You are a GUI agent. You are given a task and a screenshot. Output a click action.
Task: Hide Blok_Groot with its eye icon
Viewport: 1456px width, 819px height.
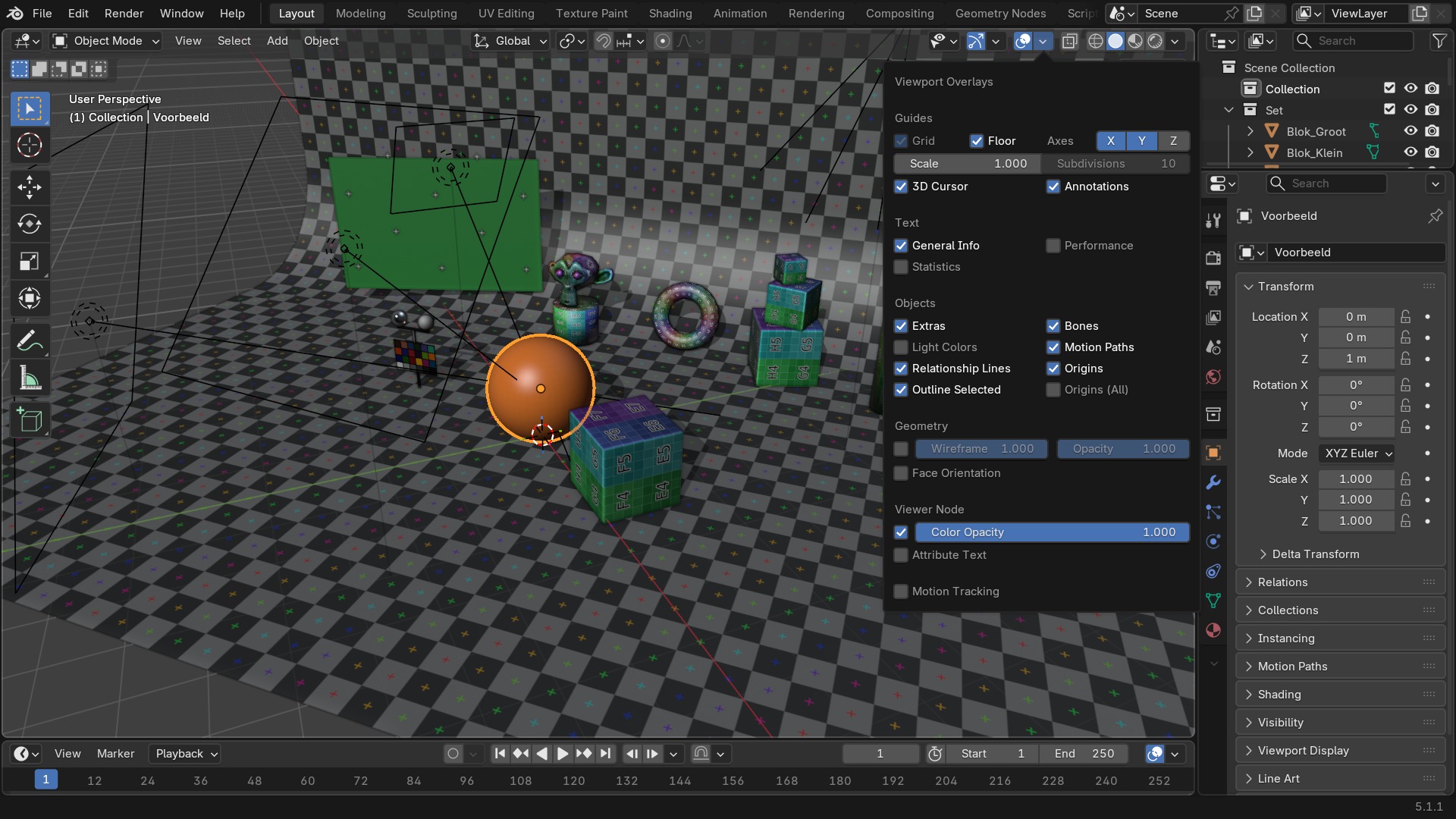1410,131
